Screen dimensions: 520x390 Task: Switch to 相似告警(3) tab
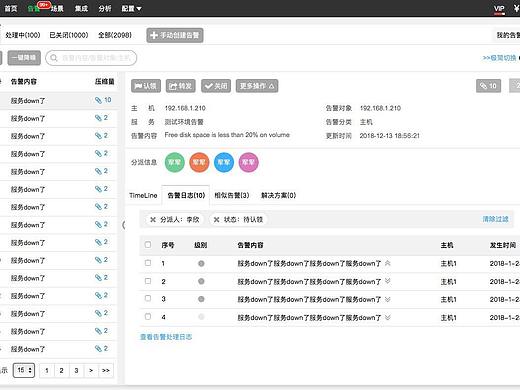coord(232,195)
